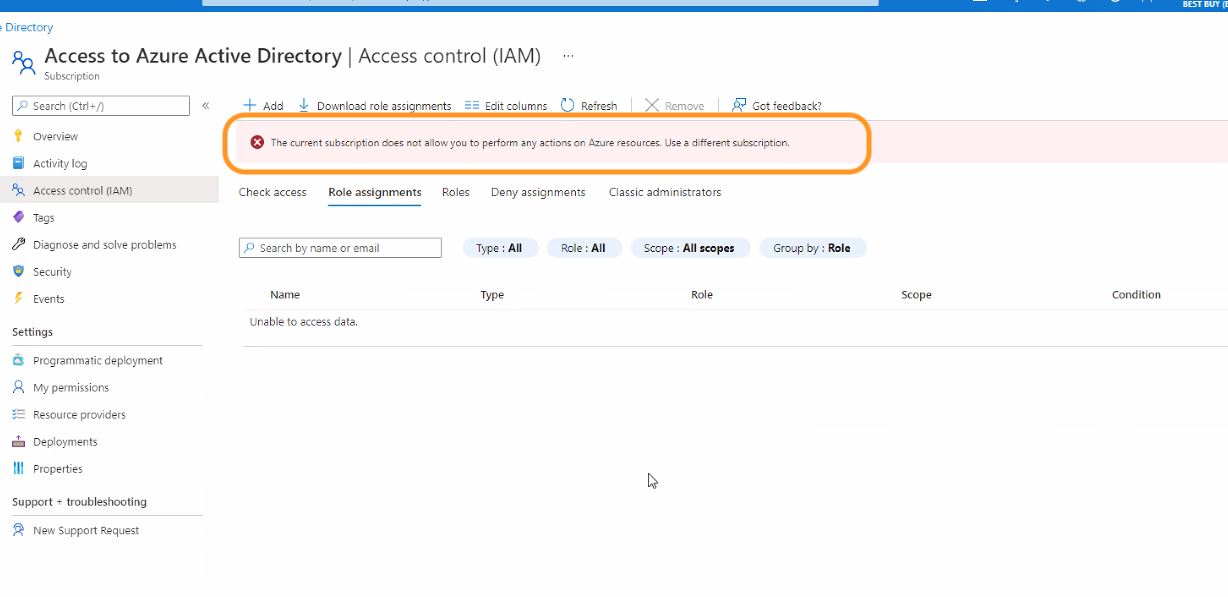Click the Overview key icon
Screen dimensions: 1228x597
(18, 136)
